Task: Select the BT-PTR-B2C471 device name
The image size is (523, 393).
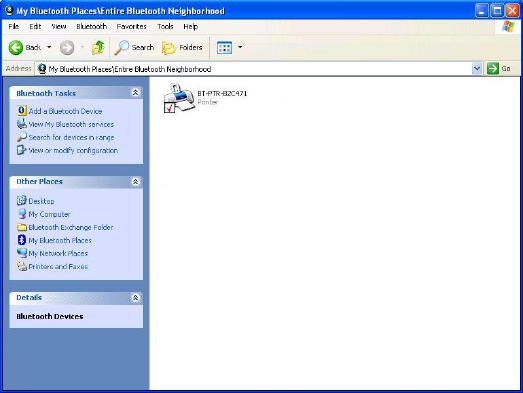Action: click(x=222, y=93)
